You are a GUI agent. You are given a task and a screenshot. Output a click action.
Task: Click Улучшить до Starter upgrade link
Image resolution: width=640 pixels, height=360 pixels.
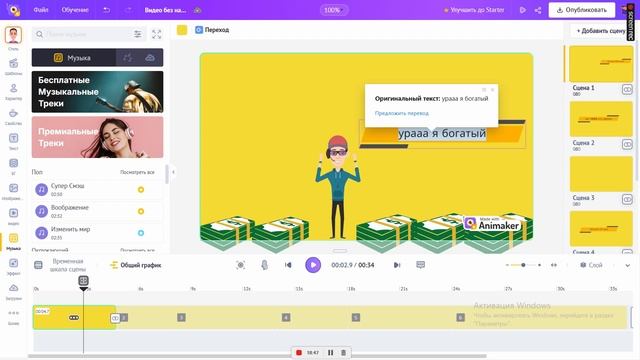tap(474, 10)
